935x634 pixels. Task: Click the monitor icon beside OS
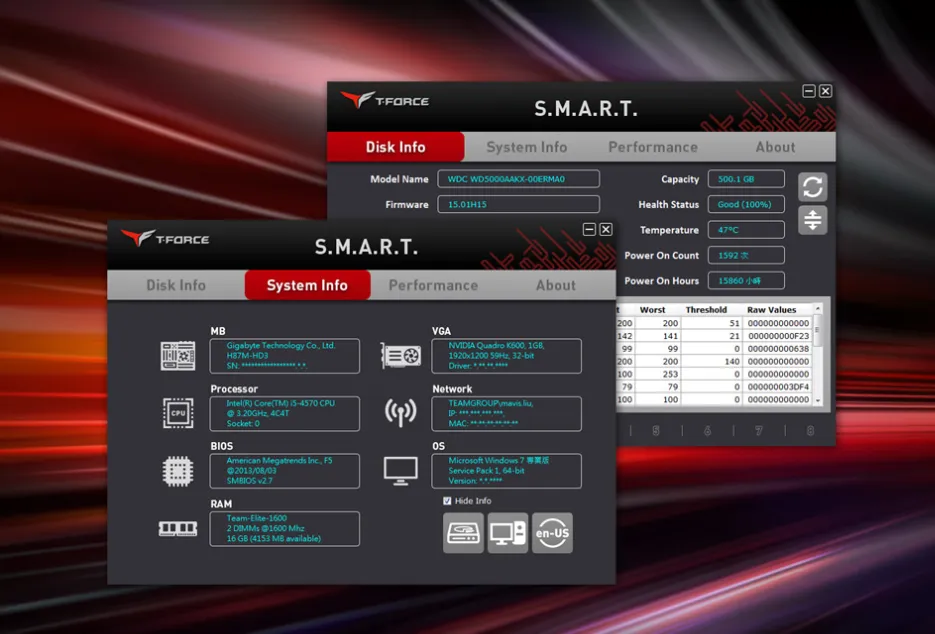point(401,470)
